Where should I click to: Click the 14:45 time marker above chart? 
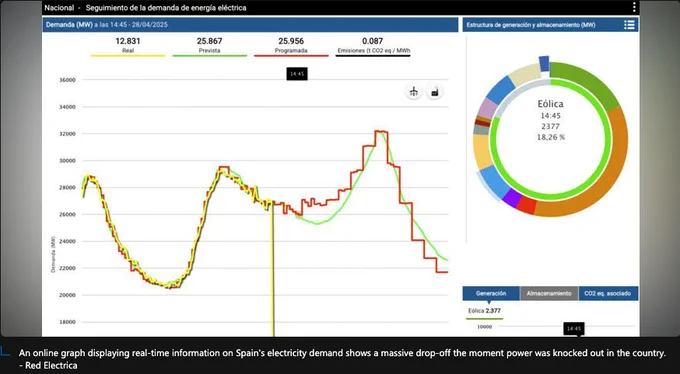(297, 74)
